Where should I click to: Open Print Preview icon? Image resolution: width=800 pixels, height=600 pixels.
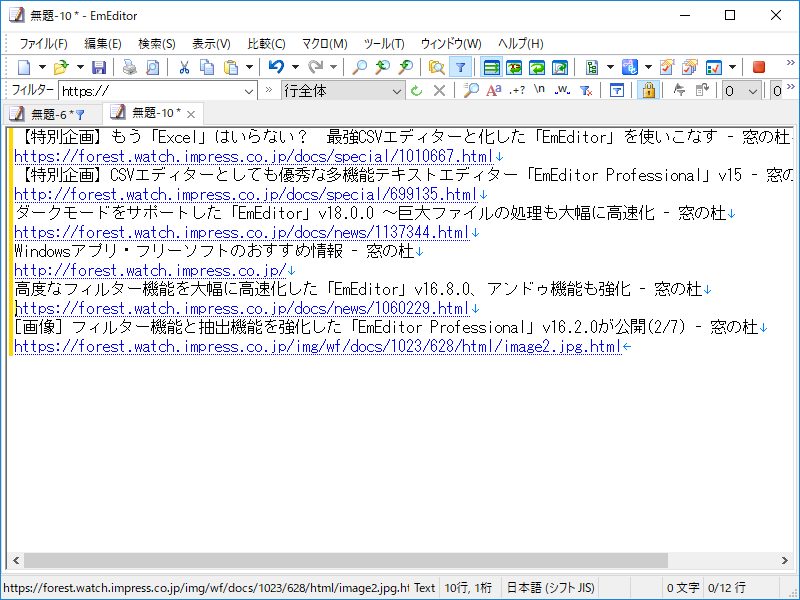152,67
